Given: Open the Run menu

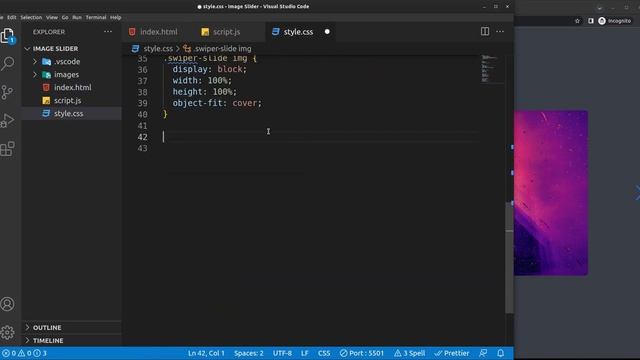Looking at the screenshot, I should pyautogui.click(x=77, y=17).
